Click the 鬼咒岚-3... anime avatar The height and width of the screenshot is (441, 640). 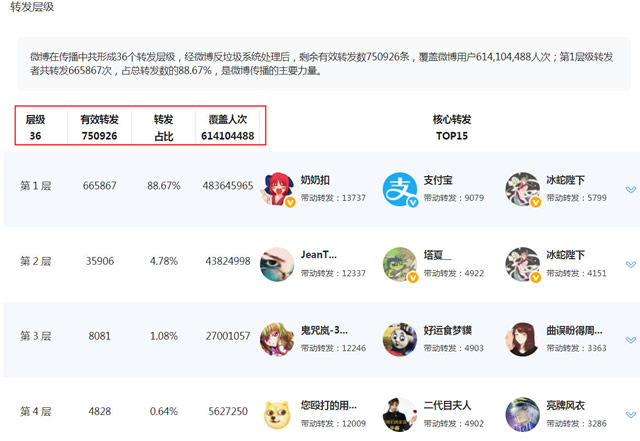(x=277, y=339)
